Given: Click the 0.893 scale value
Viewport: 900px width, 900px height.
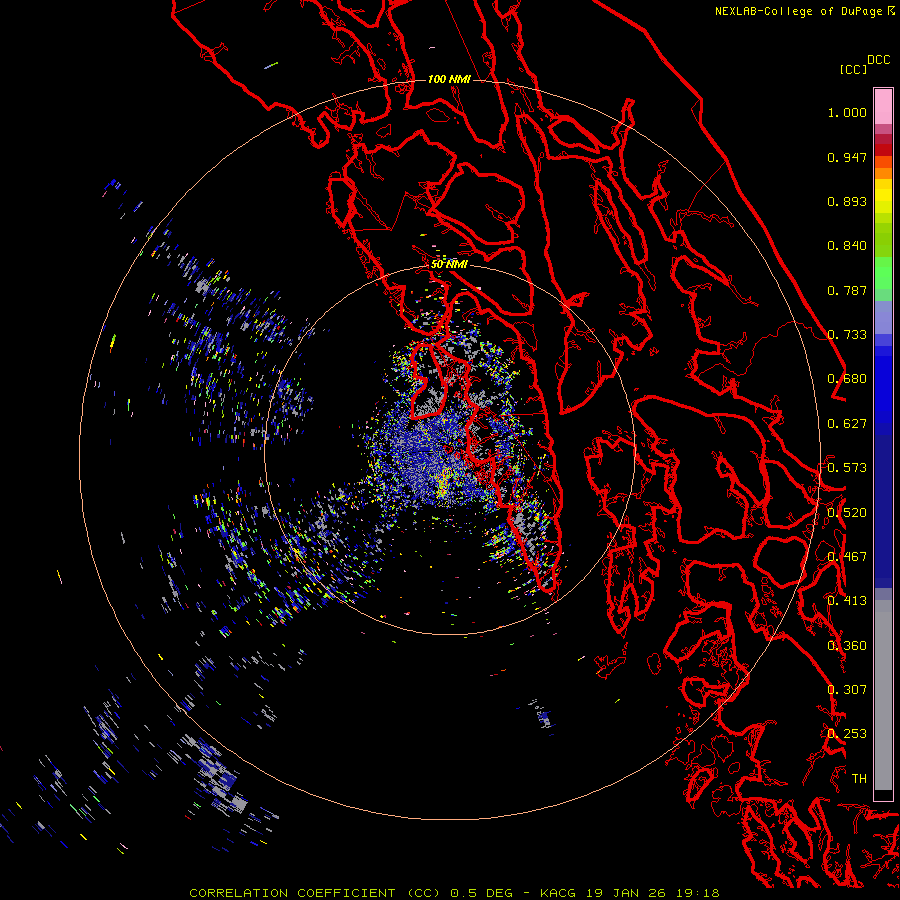Looking at the screenshot, I should (847, 201).
